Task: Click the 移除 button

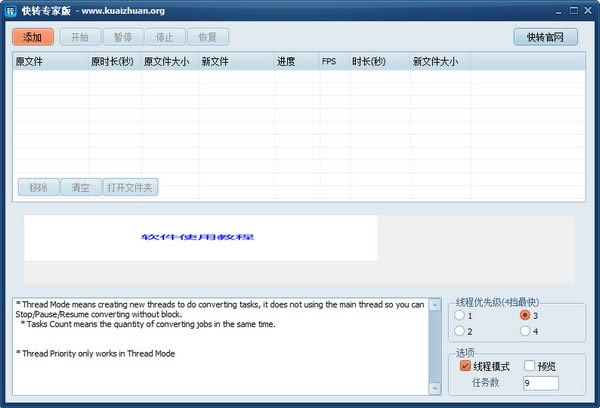Action: pos(38,188)
